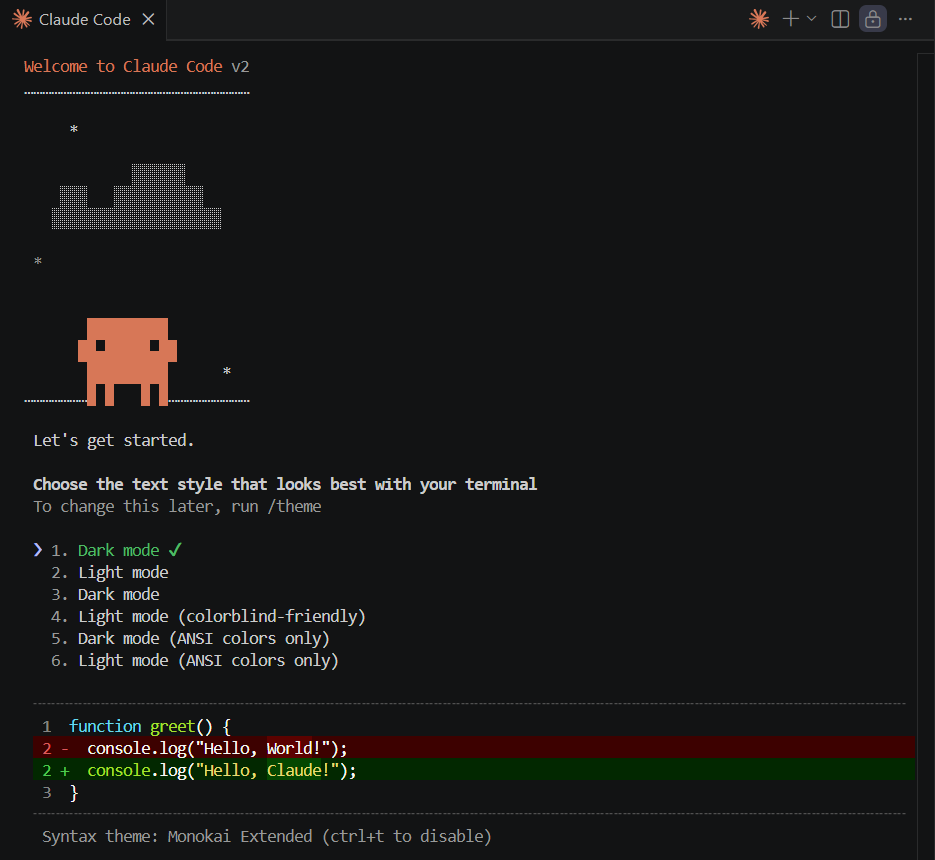The width and height of the screenshot is (935, 860).
Task: Switch to the Claude Code tab
Action: [83, 20]
